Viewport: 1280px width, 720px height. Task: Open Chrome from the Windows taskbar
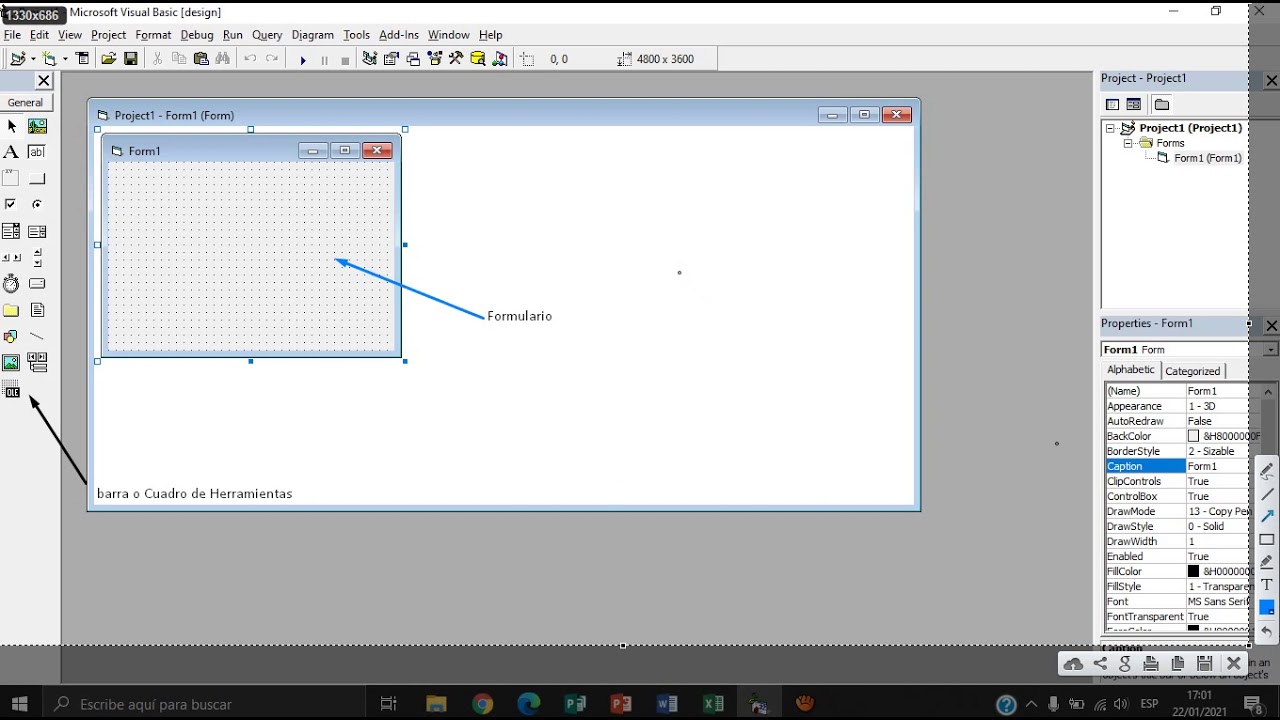click(483, 704)
